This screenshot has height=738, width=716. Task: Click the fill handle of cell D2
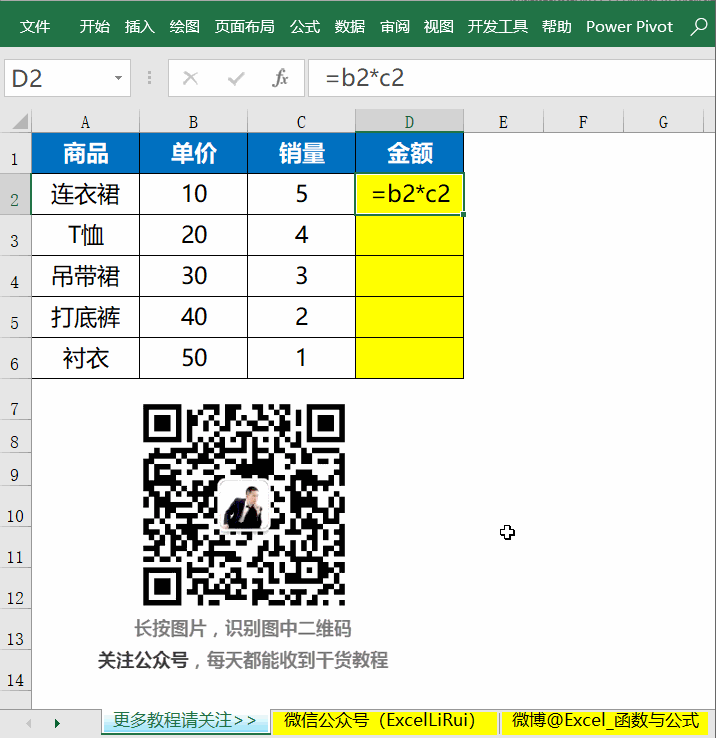pos(464,215)
